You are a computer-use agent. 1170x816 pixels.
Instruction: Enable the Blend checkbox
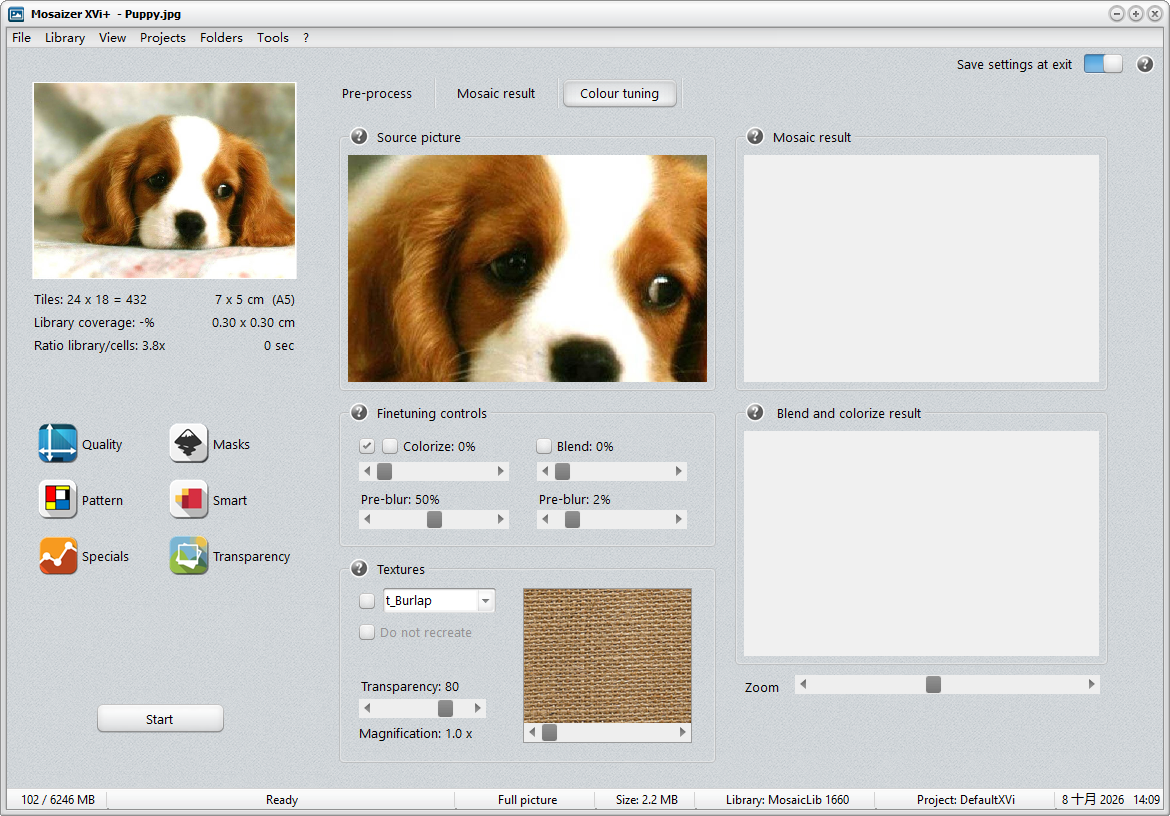544,446
